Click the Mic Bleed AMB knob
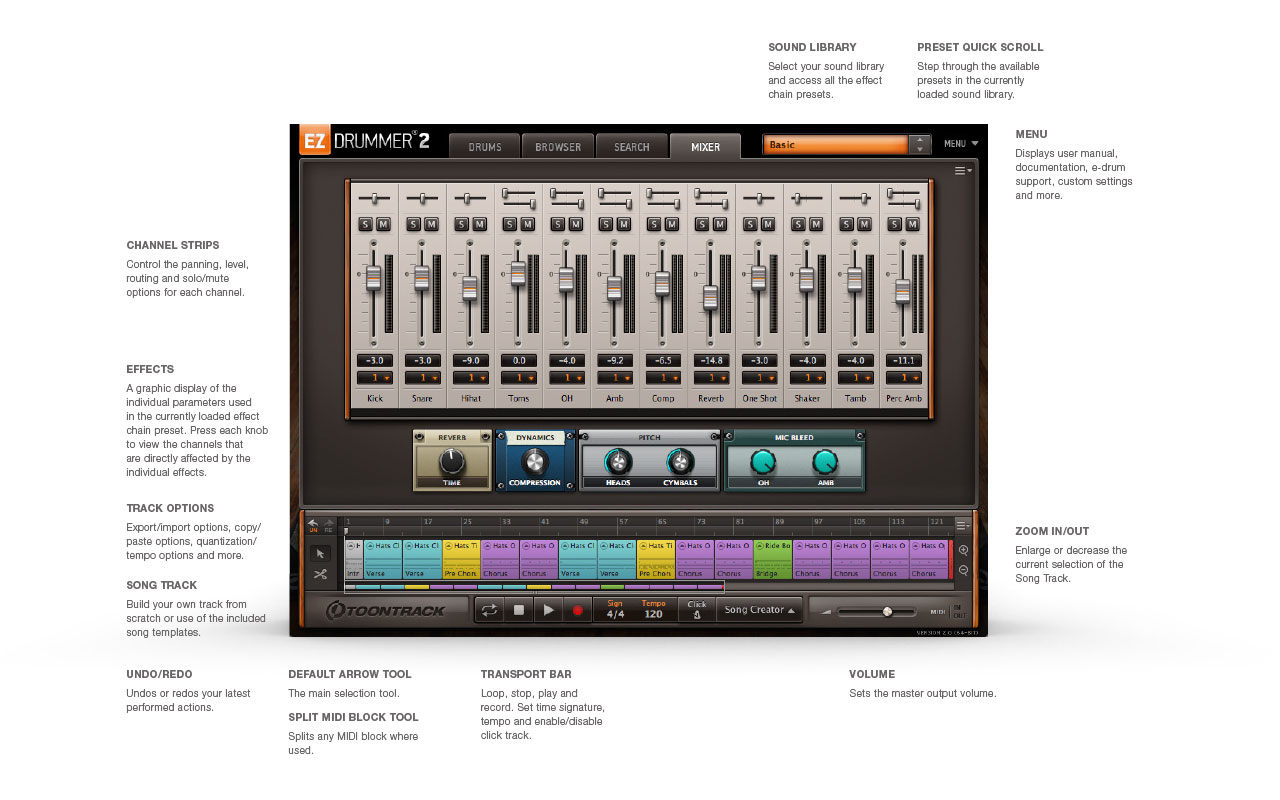Viewport: 1280px width, 800px height. 825,462
